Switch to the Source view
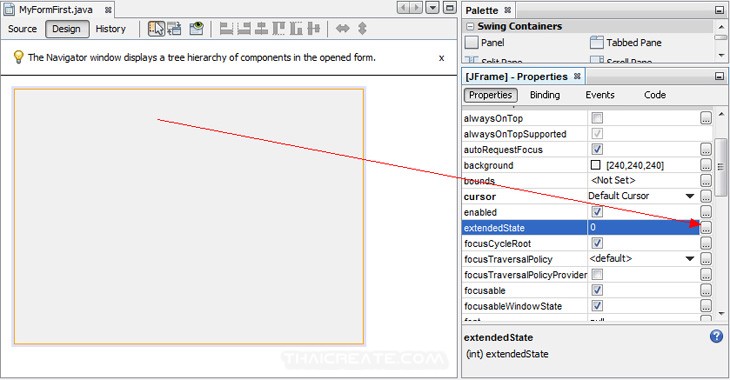730x380 pixels. point(22,29)
